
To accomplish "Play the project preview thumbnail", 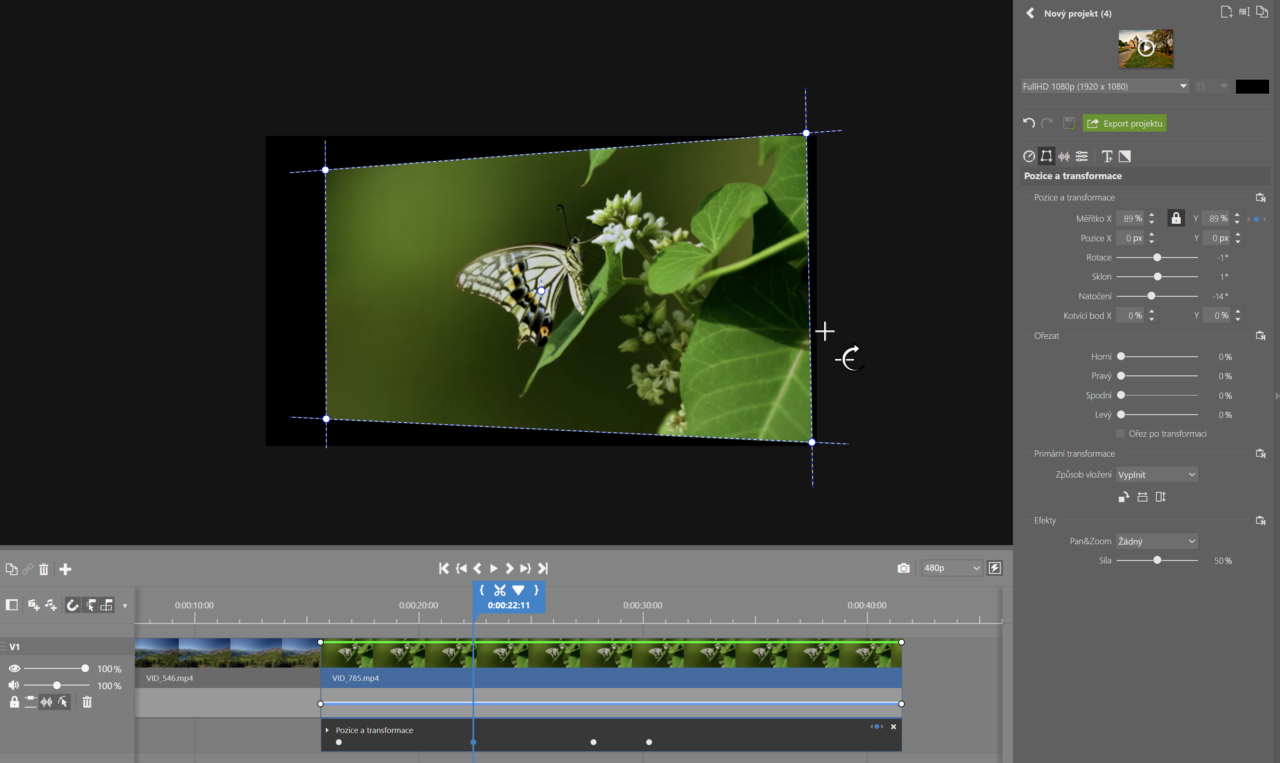I will (x=1146, y=48).
